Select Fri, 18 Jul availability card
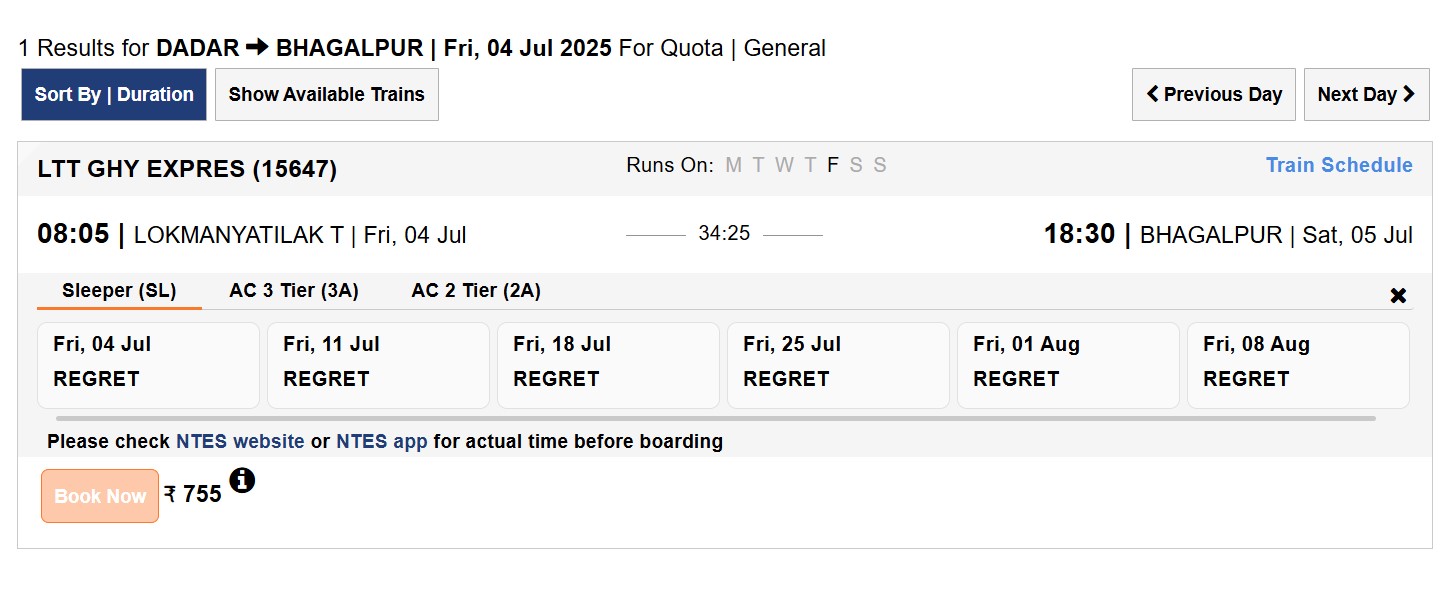 [x=608, y=365]
